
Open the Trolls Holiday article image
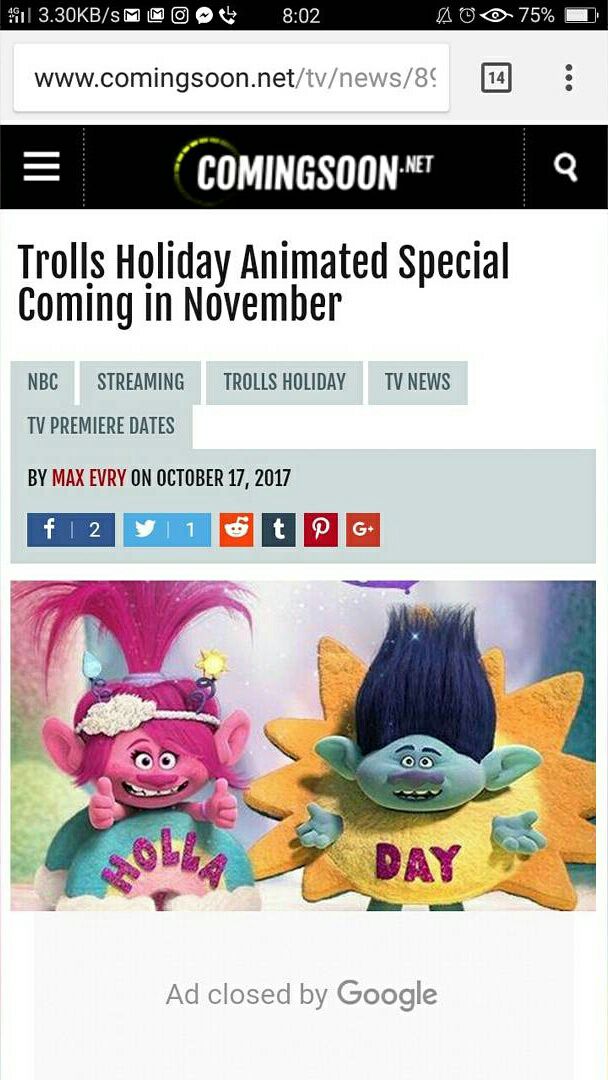coord(303,745)
